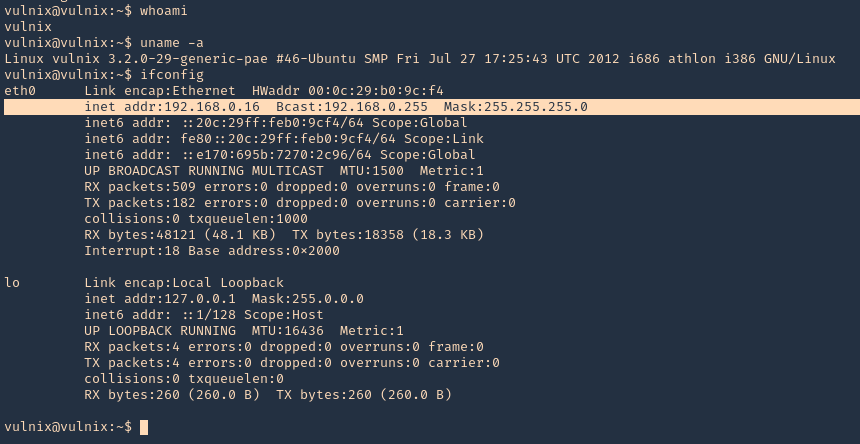The image size is (860, 444).
Task: Click the whoami command text
Action: pos(163,11)
